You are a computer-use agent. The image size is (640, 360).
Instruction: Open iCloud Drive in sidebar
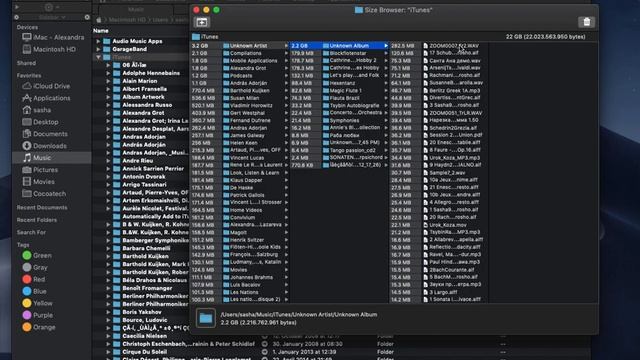click(46, 86)
